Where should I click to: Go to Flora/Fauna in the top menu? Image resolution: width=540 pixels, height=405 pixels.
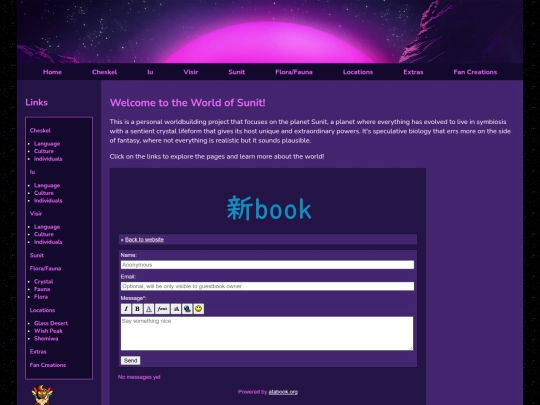pos(294,72)
